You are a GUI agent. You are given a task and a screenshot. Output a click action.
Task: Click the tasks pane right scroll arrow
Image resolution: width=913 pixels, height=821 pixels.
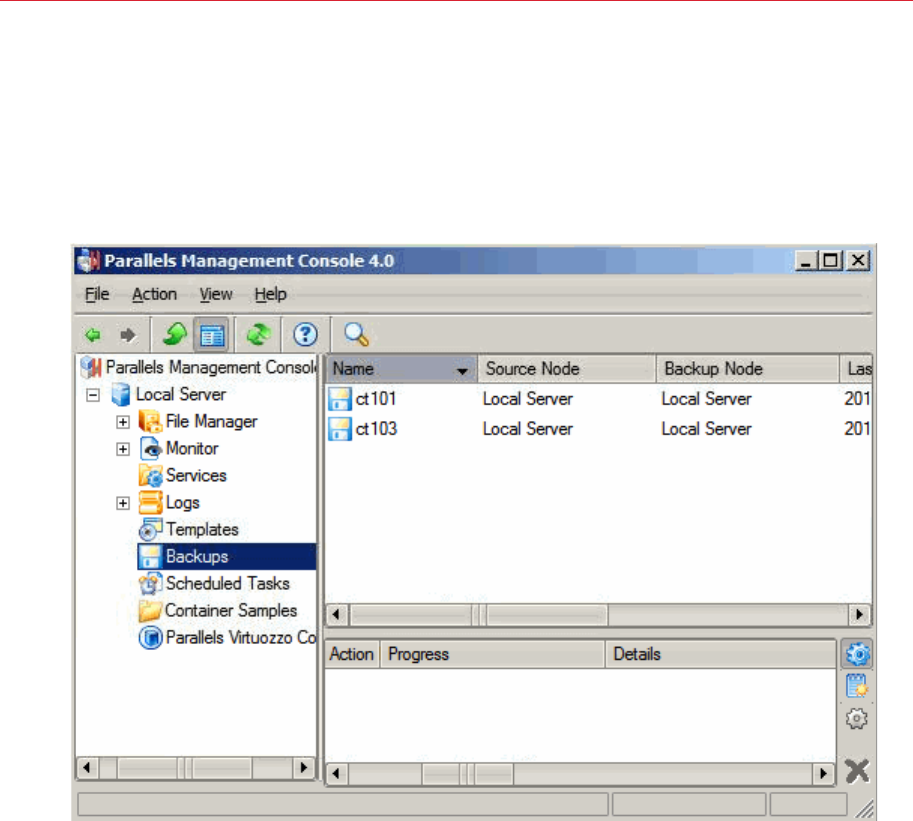pos(823,774)
